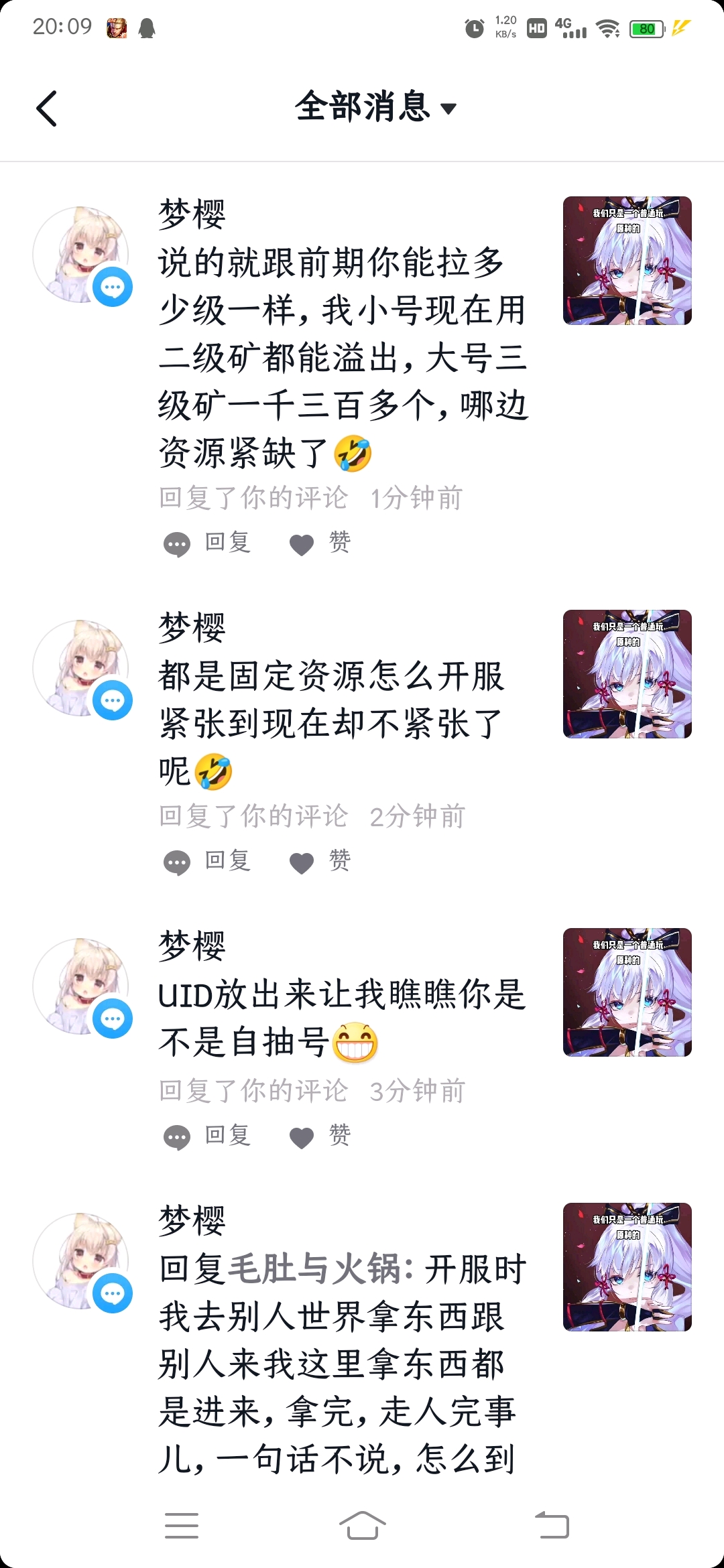
Task: Open 梦樱's avatar on the first message
Action: pos(81,255)
